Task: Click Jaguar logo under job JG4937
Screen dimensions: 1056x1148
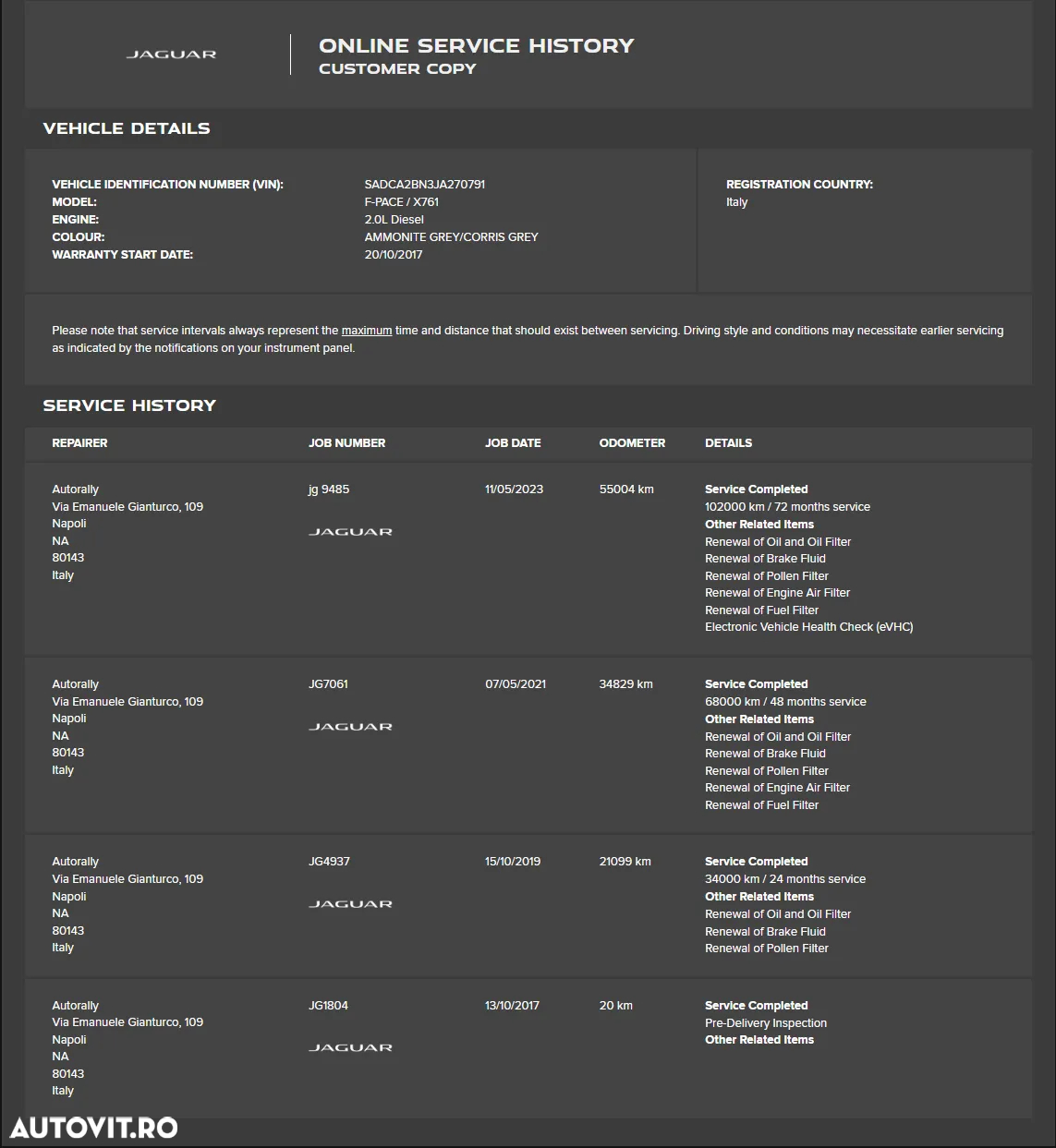Action: point(350,904)
